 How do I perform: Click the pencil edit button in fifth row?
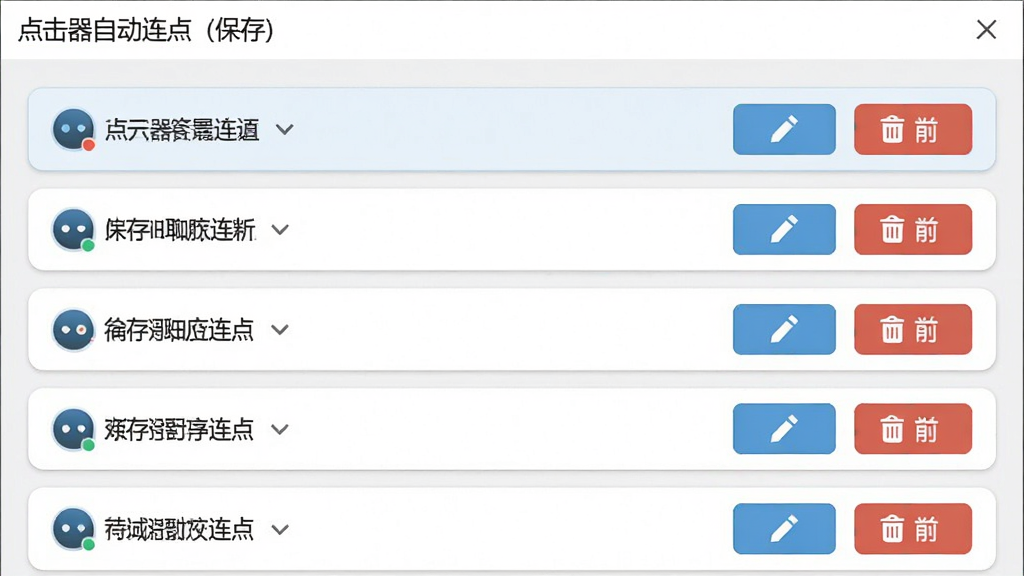point(784,528)
